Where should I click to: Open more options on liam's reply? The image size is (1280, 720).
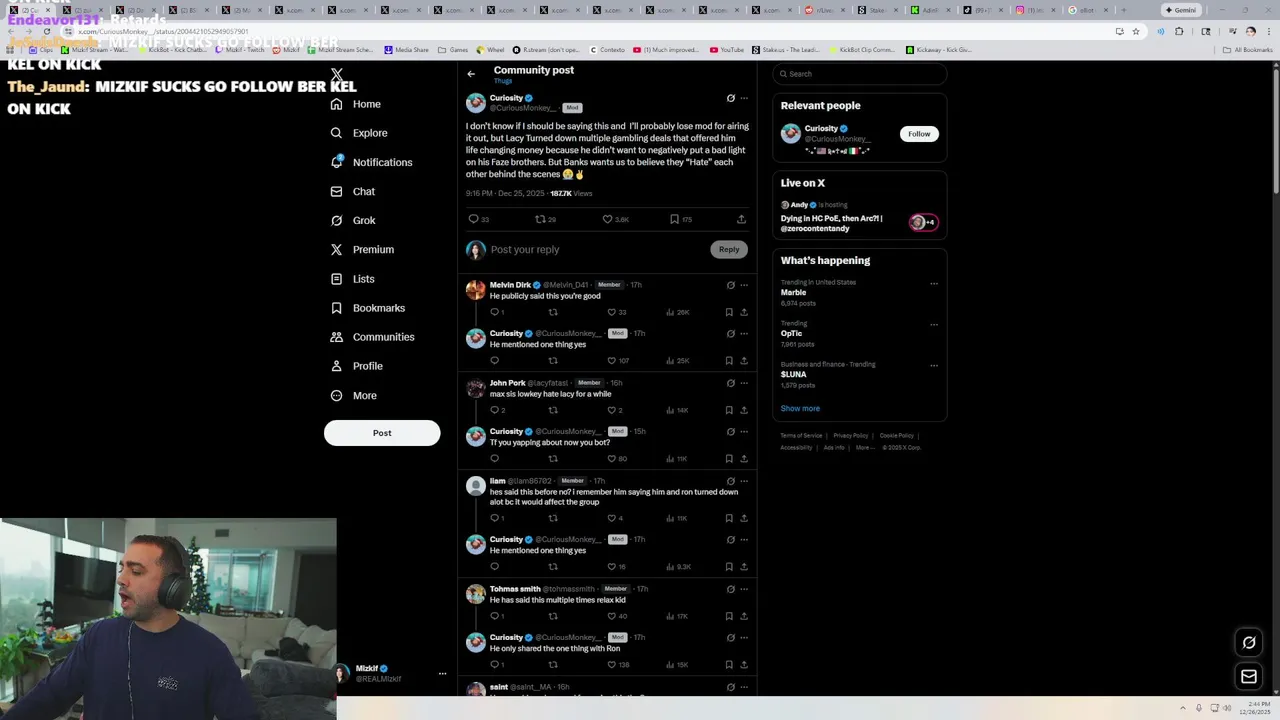click(x=744, y=481)
